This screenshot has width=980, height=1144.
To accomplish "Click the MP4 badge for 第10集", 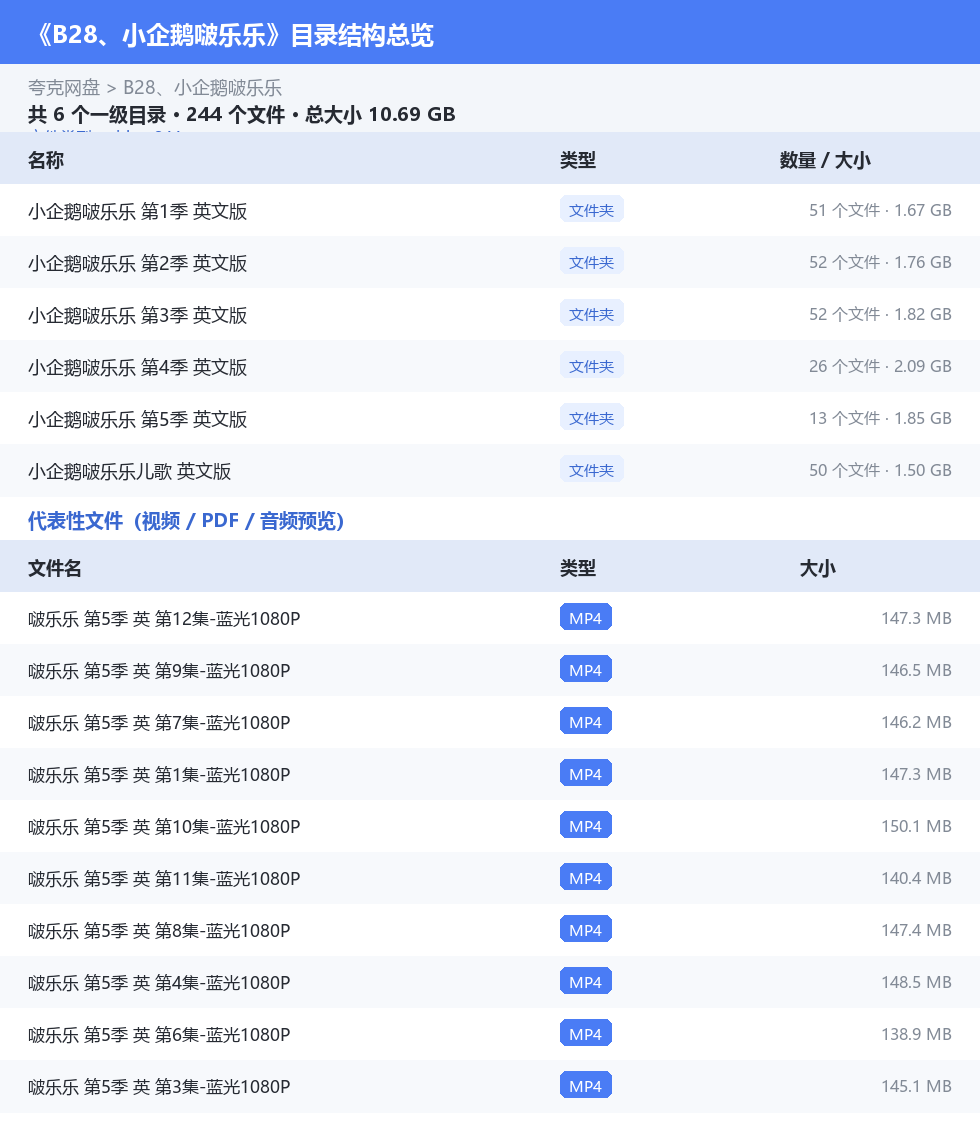I will click(586, 826).
